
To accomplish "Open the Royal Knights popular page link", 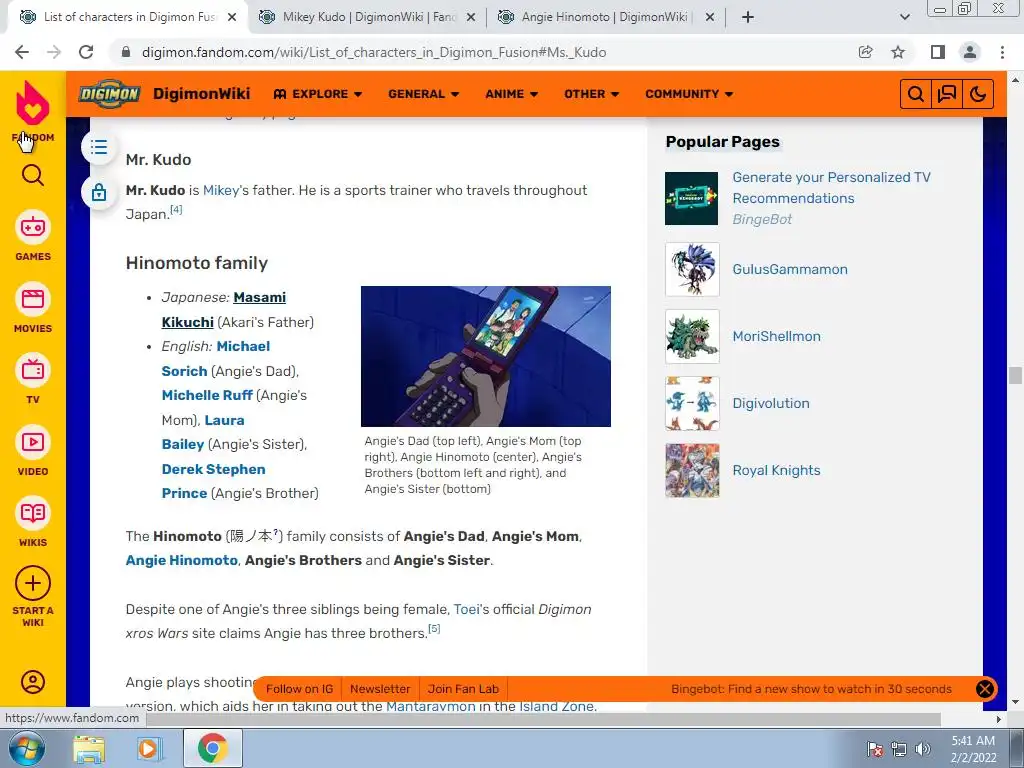I will [x=776, y=470].
